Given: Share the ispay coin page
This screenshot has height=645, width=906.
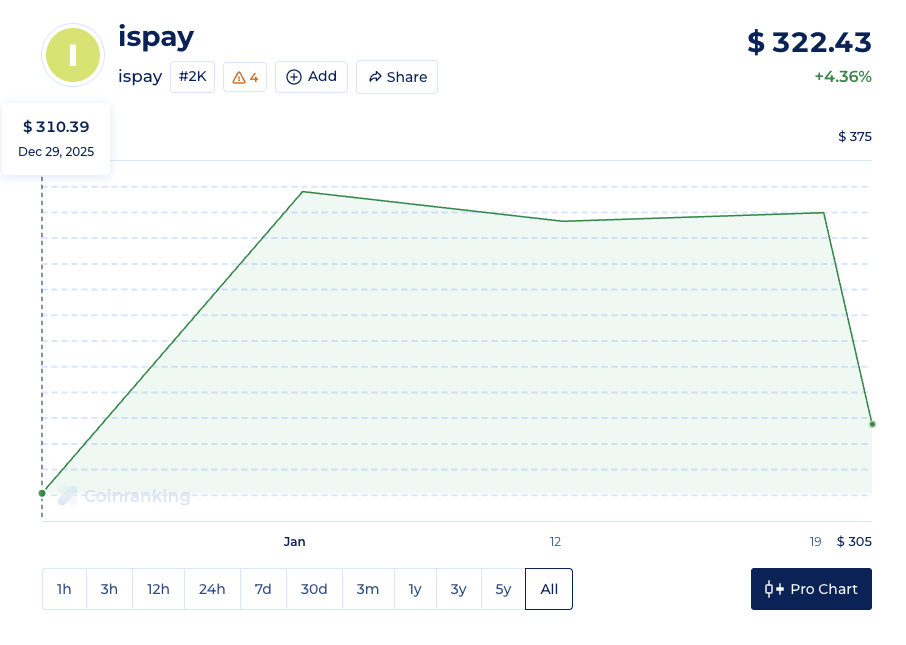Looking at the screenshot, I should pos(397,77).
